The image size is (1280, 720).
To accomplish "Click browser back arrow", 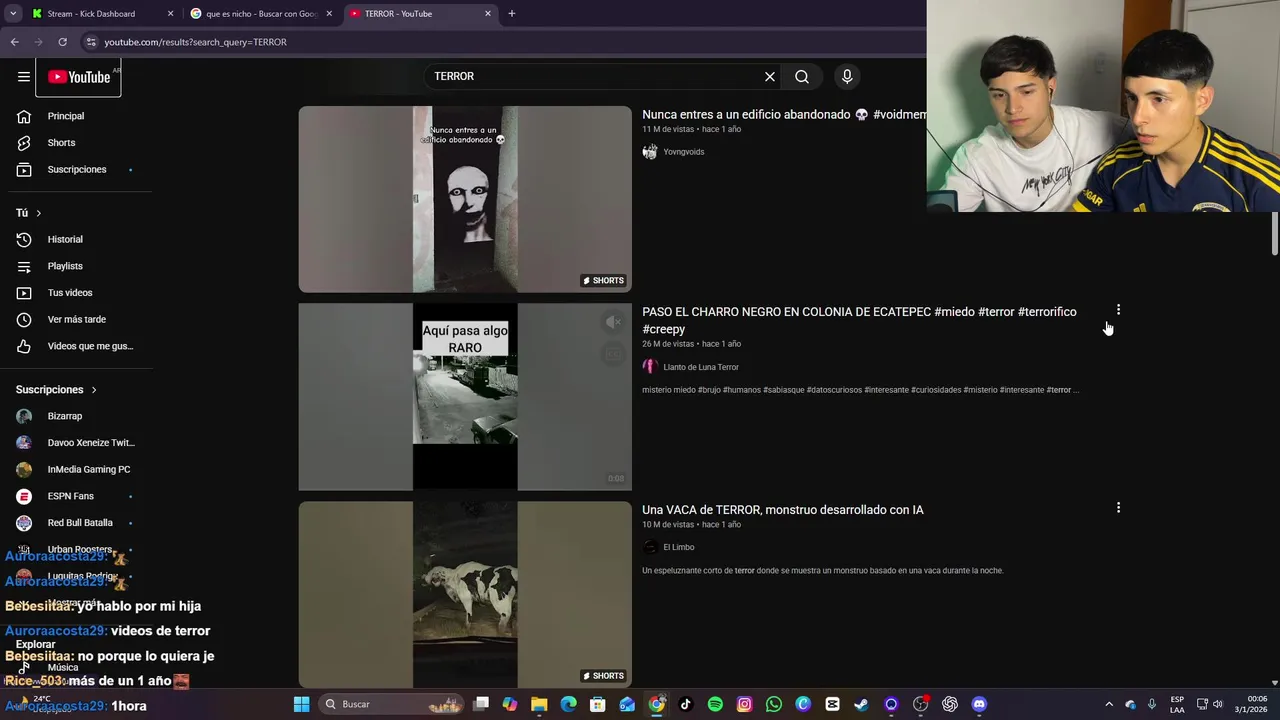I will (x=14, y=42).
